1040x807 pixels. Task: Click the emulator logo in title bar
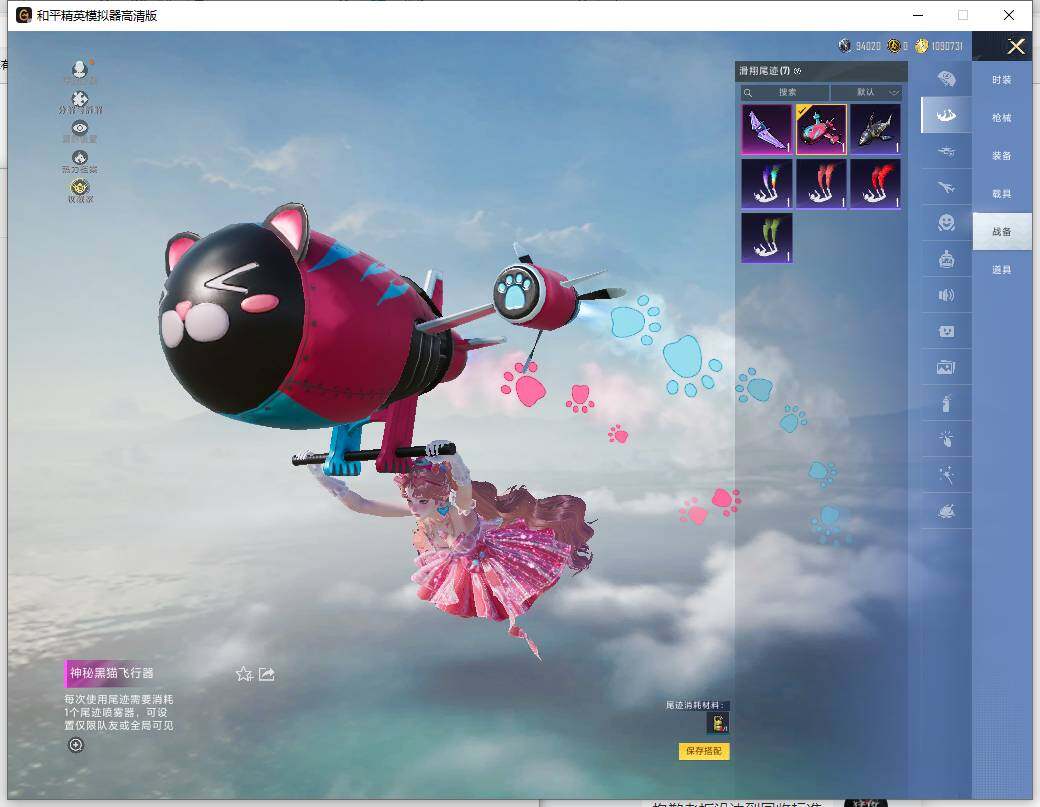pyautogui.click(x=24, y=15)
